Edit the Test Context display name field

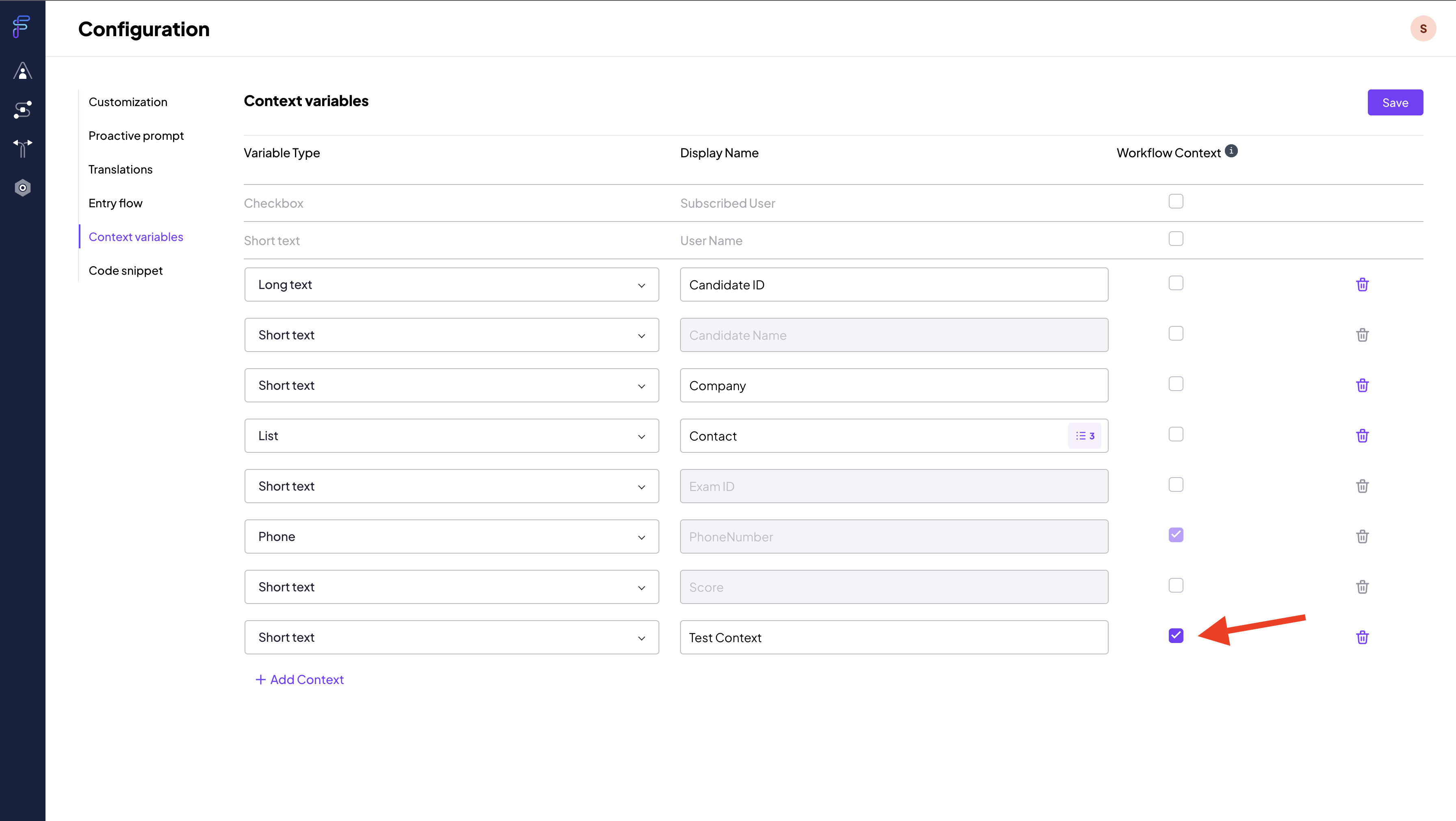(894, 637)
